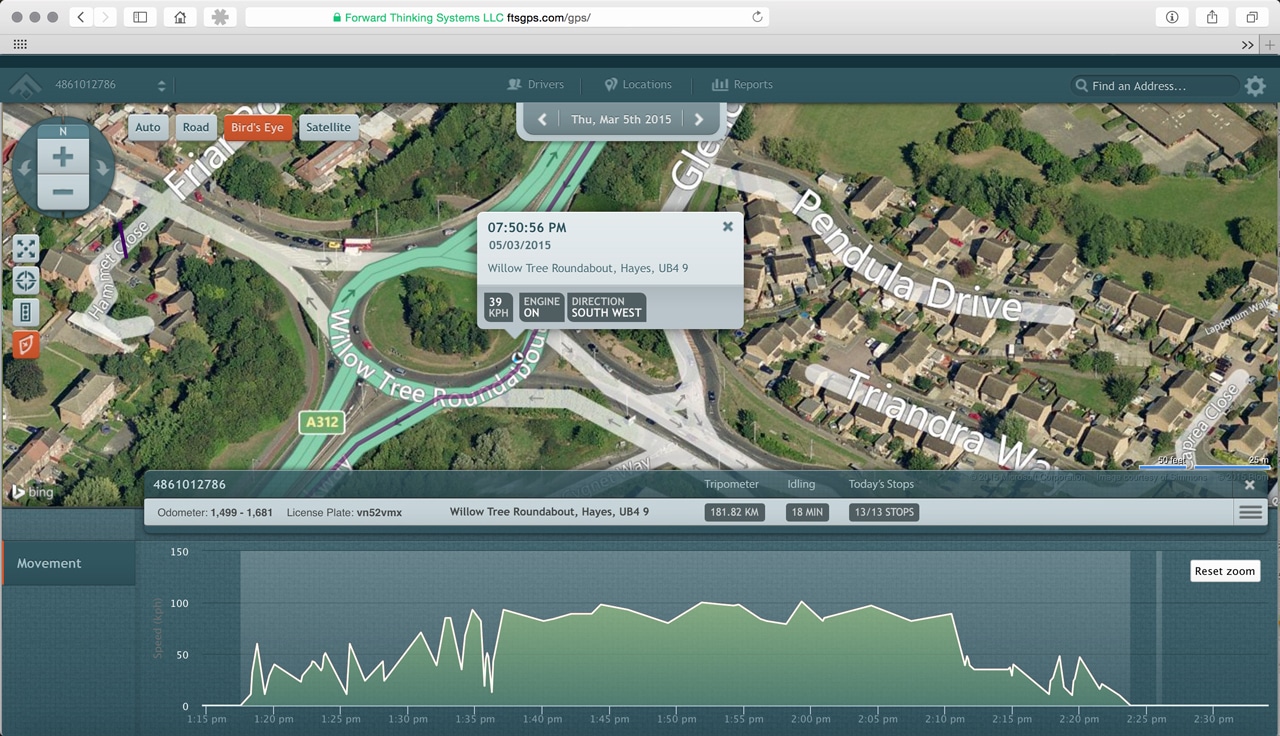Switch map to Satellite view
The width and height of the screenshot is (1280, 736).
329,127
